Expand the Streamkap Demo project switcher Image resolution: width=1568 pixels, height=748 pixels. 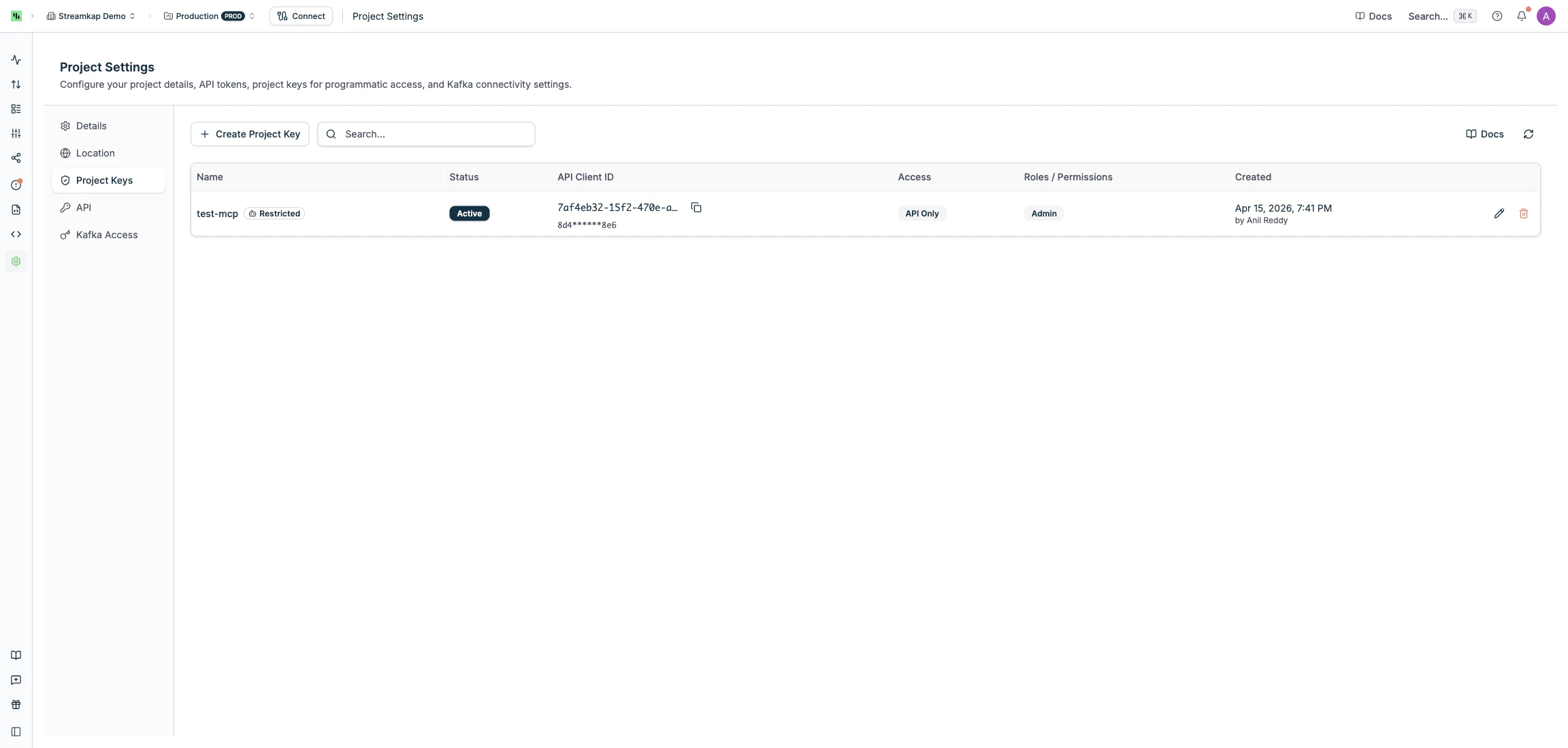pyautogui.click(x=91, y=16)
